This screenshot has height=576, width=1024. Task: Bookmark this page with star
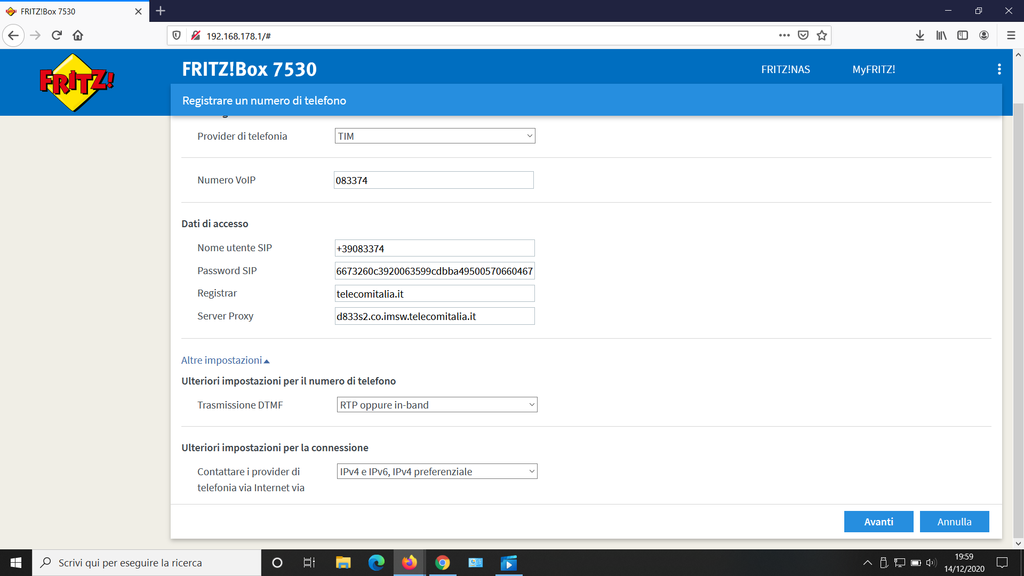point(822,35)
